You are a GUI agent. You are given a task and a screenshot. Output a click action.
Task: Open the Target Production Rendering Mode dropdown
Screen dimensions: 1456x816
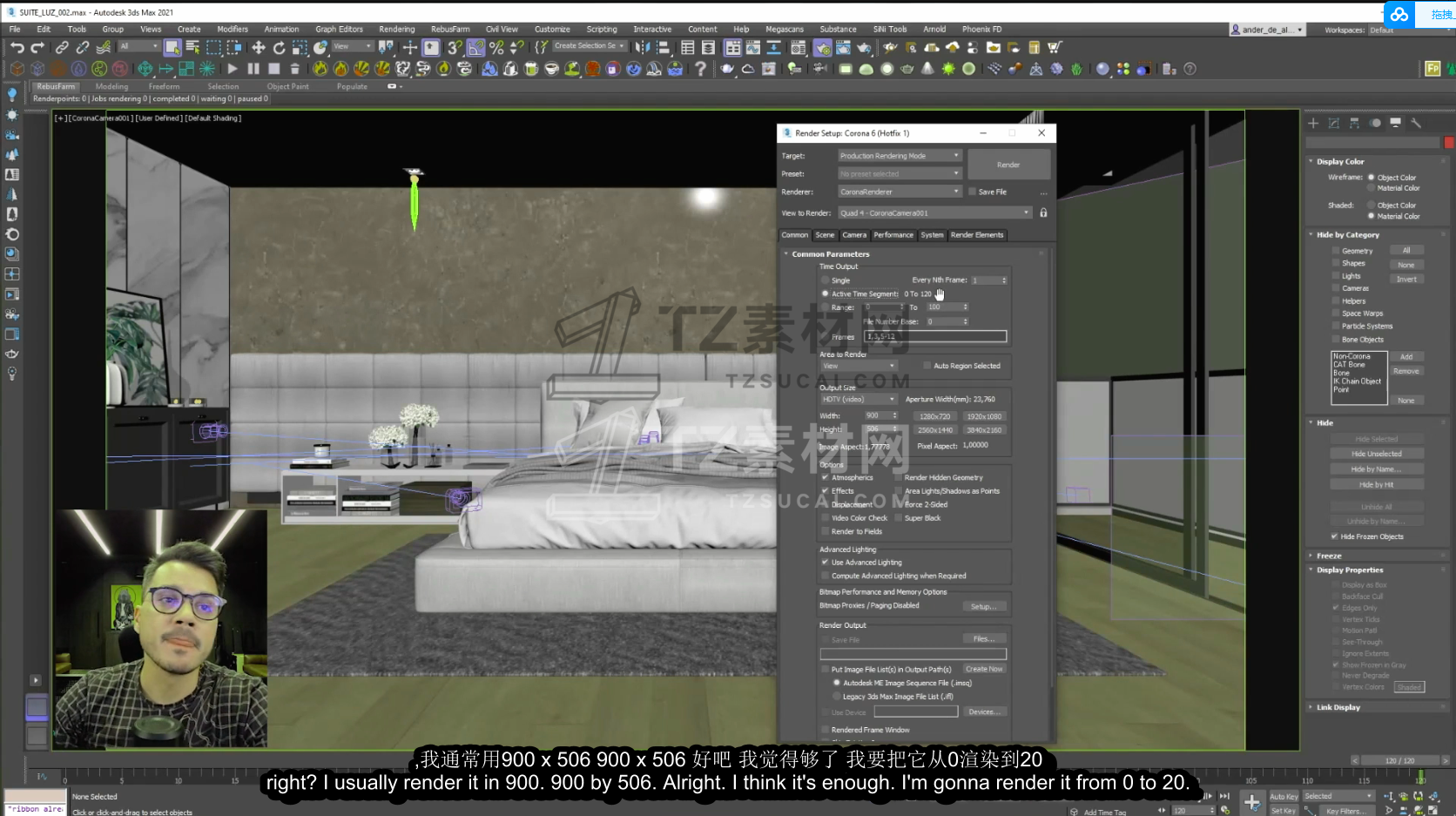pos(899,156)
